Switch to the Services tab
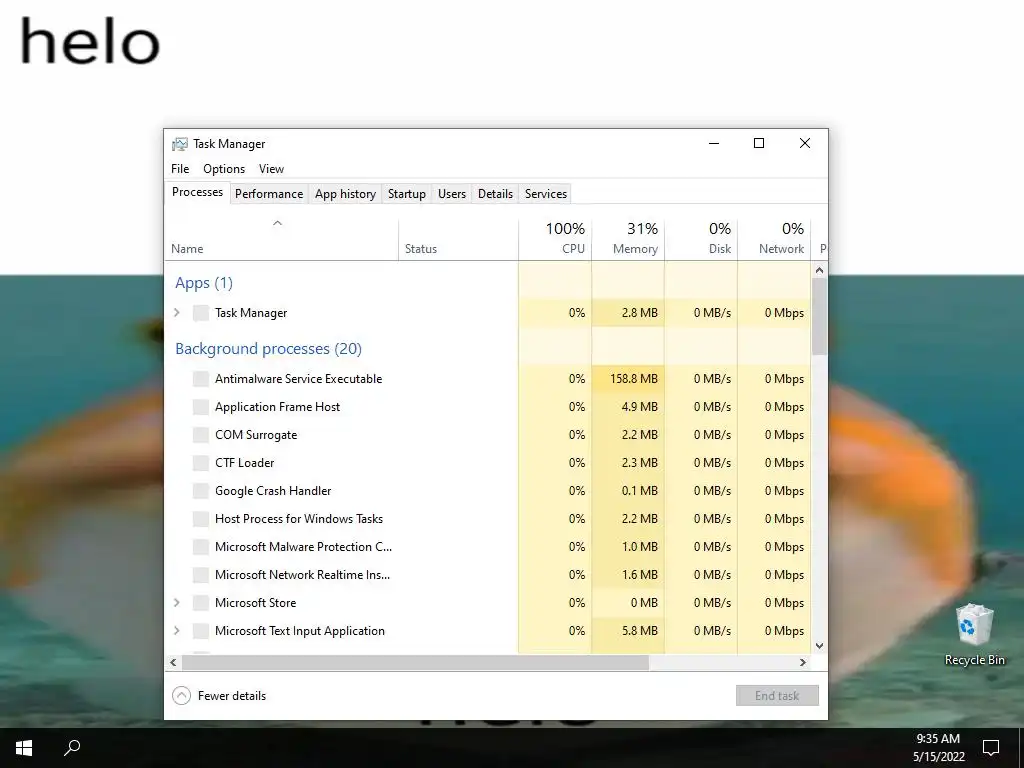The width and height of the screenshot is (1024, 768). [546, 194]
